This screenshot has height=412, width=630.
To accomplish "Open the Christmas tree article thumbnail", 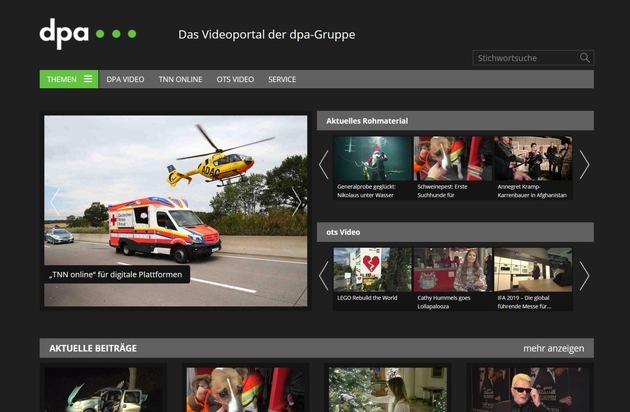I will click(388, 389).
